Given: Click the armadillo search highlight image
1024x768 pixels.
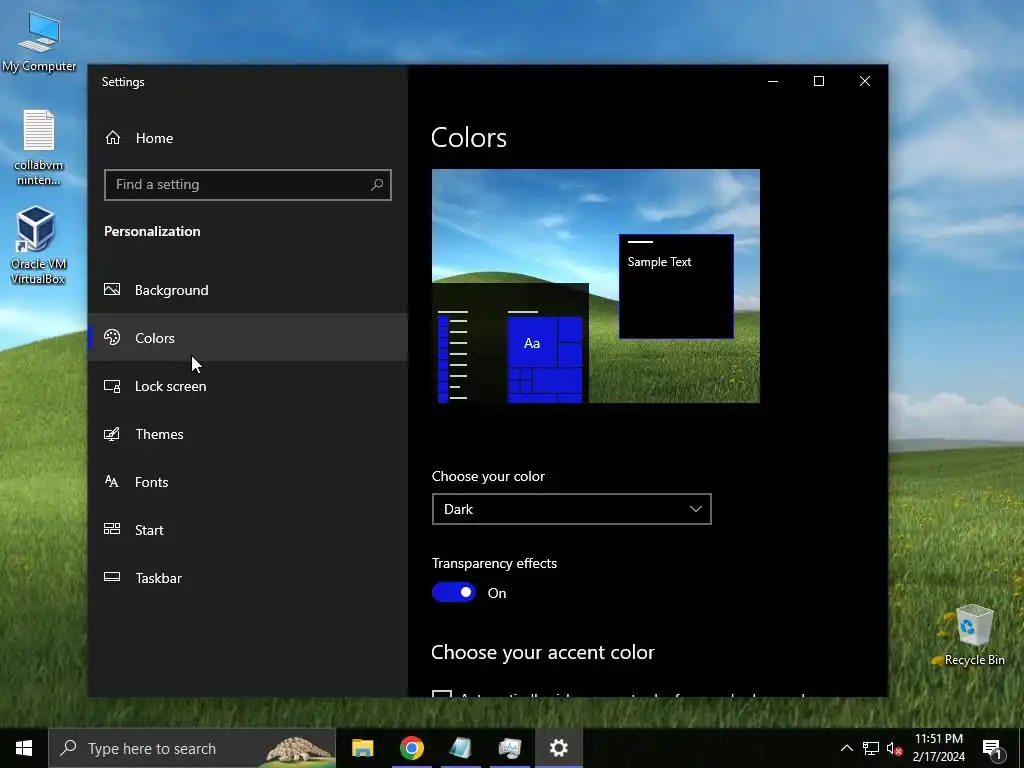Looking at the screenshot, I should (297, 750).
